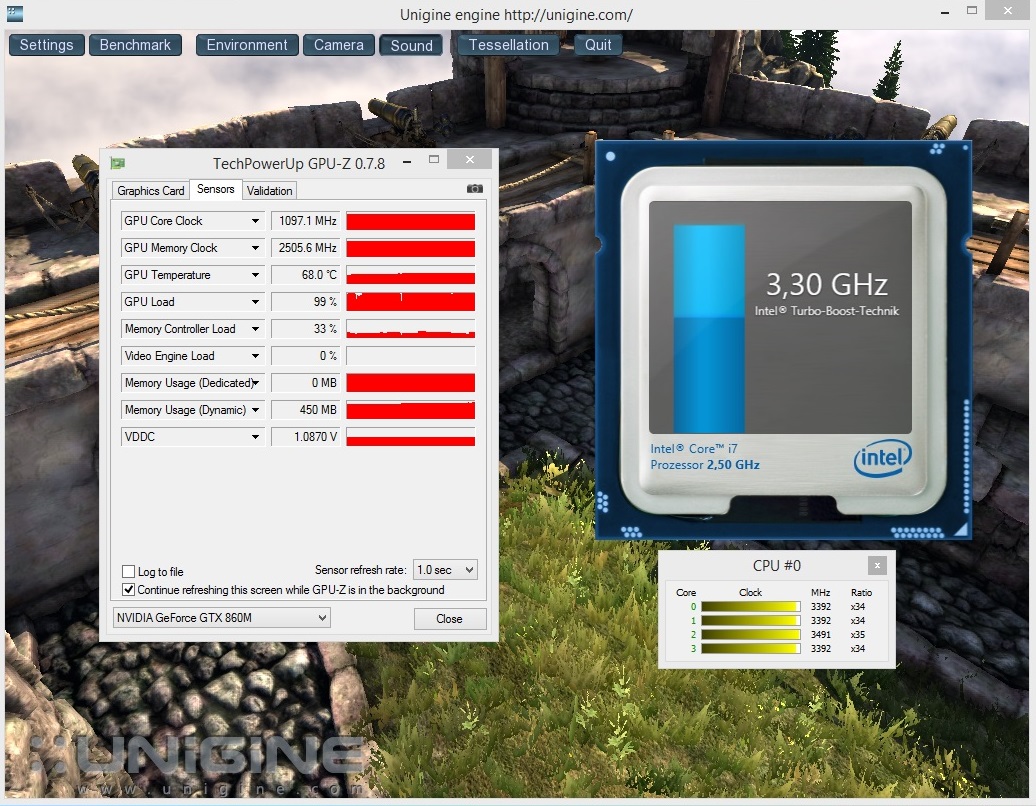
Task: Click the Intel logo on the Turbo Boost gadget
Action: [882, 457]
